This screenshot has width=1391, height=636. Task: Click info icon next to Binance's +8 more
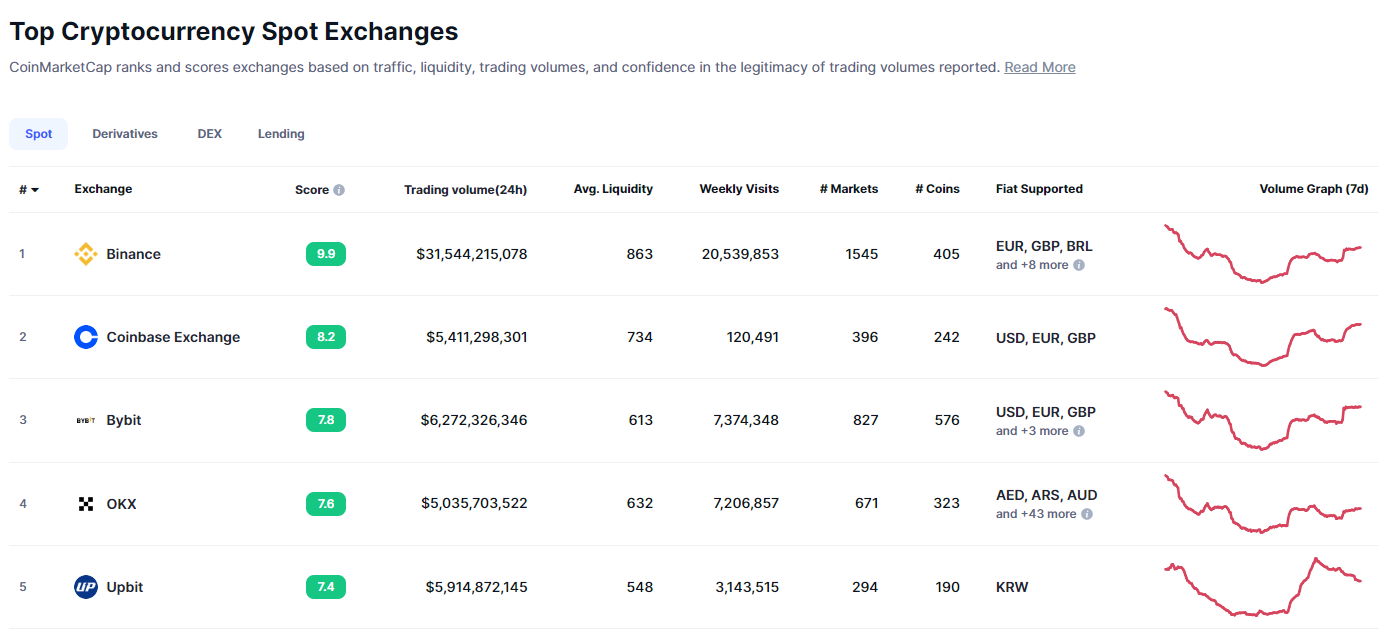click(x=1079, y=266)
